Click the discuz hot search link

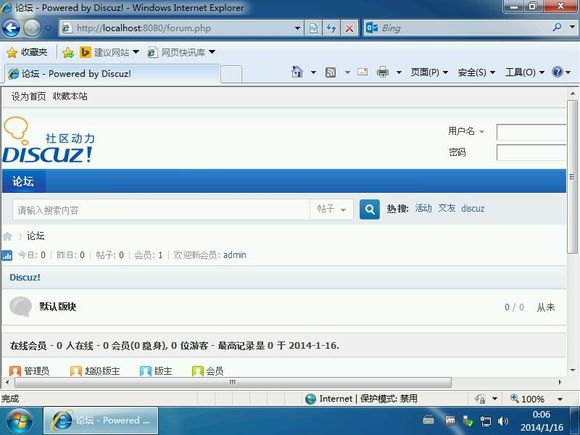point(473,208)
